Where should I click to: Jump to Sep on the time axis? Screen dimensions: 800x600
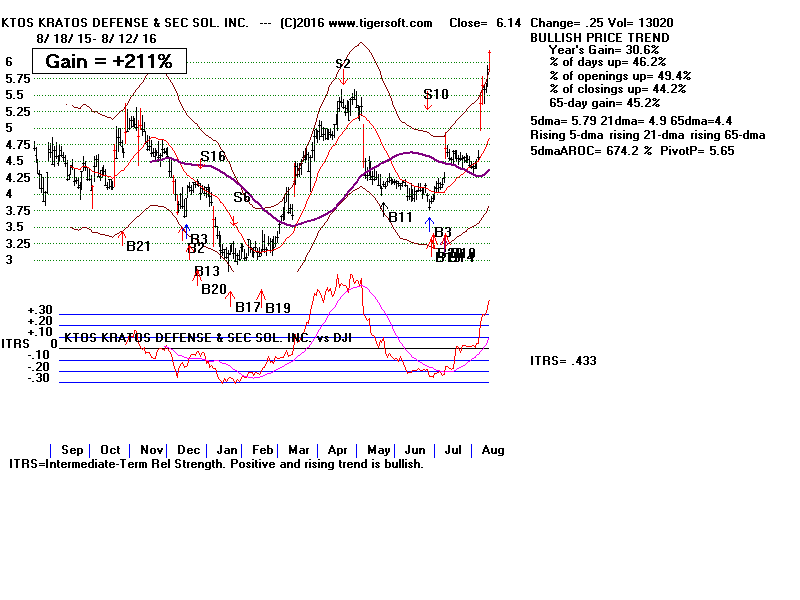click(x=72, y=450)
